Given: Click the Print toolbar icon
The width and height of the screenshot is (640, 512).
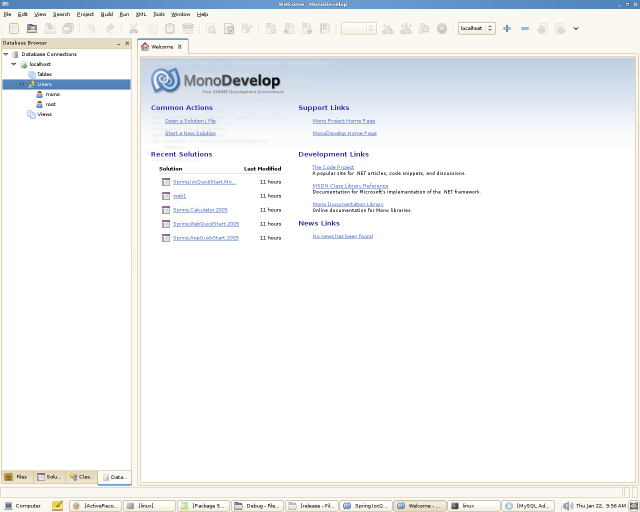Looking at the screenshot, I should (x=188, y=28).
